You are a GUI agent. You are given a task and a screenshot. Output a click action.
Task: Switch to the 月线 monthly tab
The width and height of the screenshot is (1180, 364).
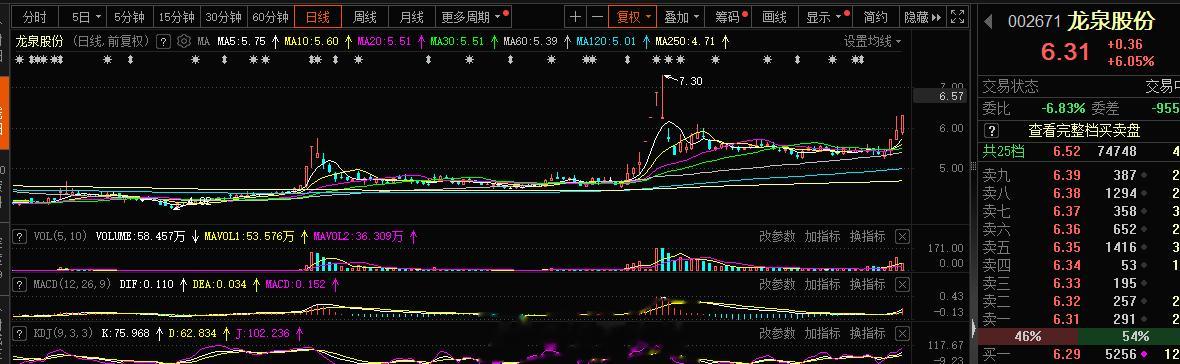(x=412, y=17)
